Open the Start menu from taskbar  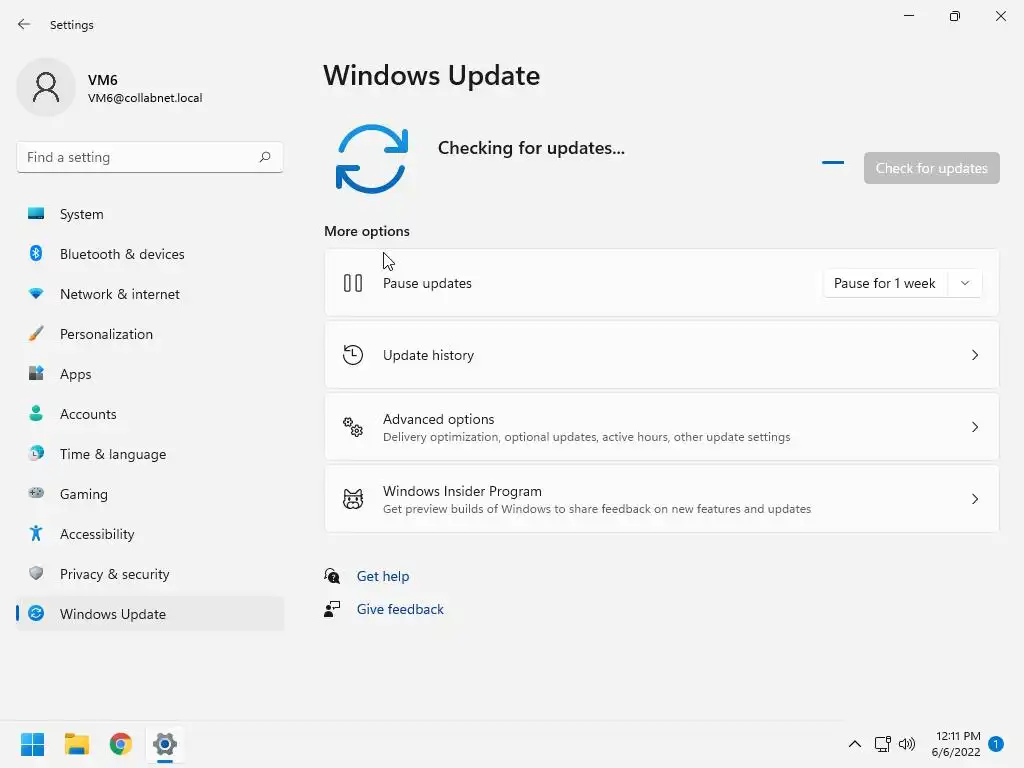33,744
